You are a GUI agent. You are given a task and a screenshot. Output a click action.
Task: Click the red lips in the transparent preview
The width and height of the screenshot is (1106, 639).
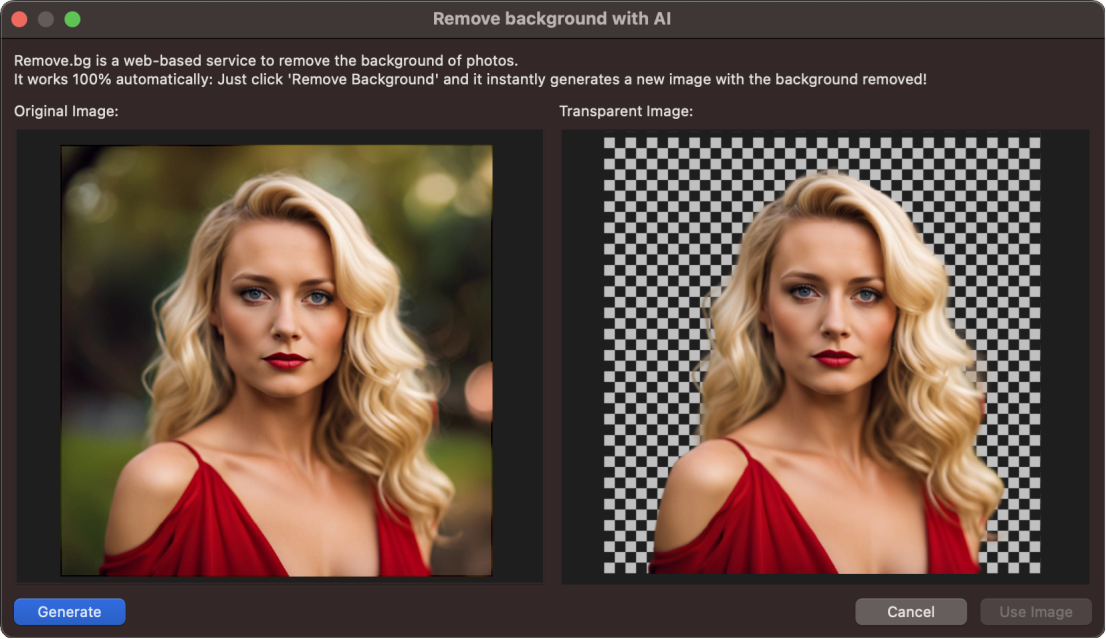834,357
